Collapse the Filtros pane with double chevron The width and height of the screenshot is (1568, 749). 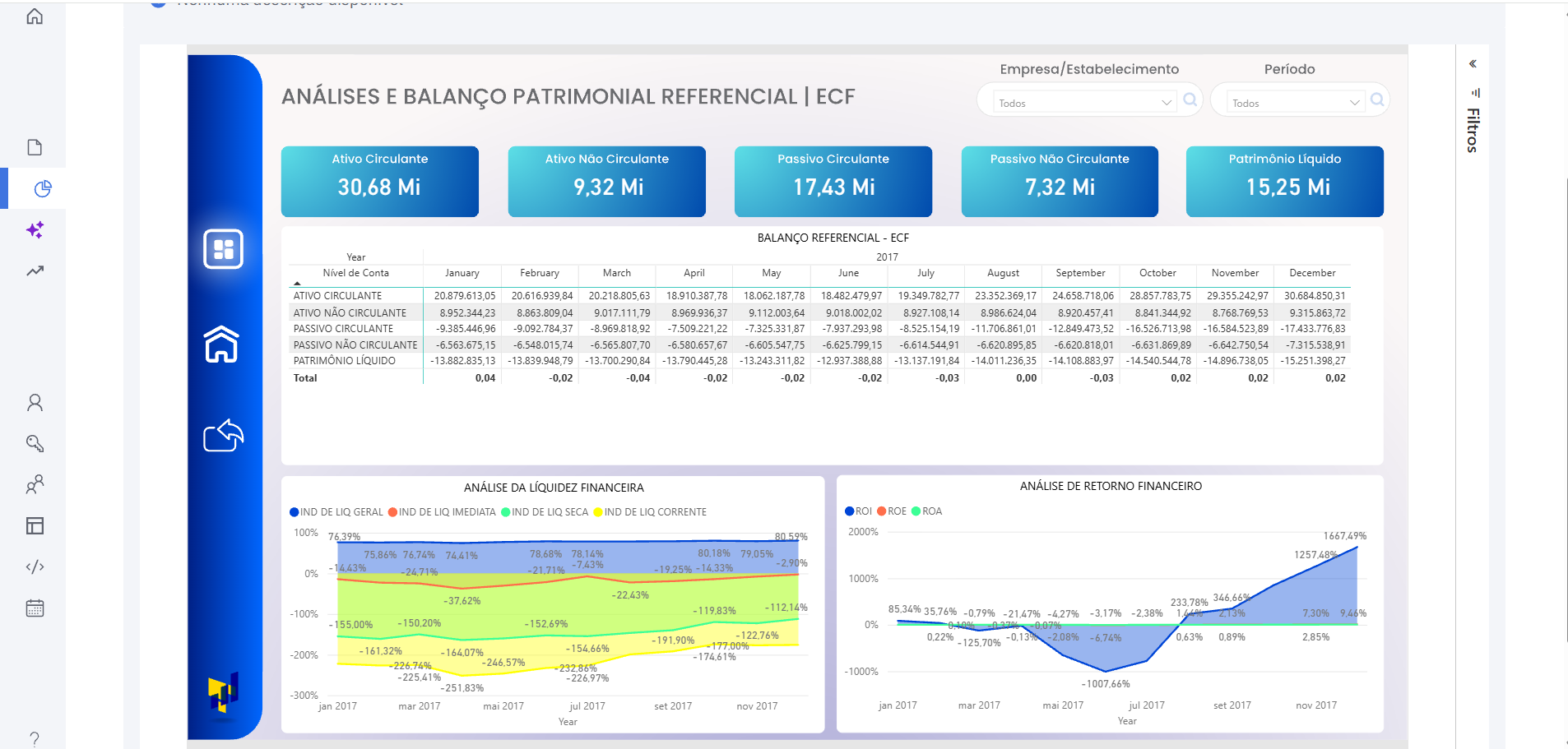coord(1473,64)
